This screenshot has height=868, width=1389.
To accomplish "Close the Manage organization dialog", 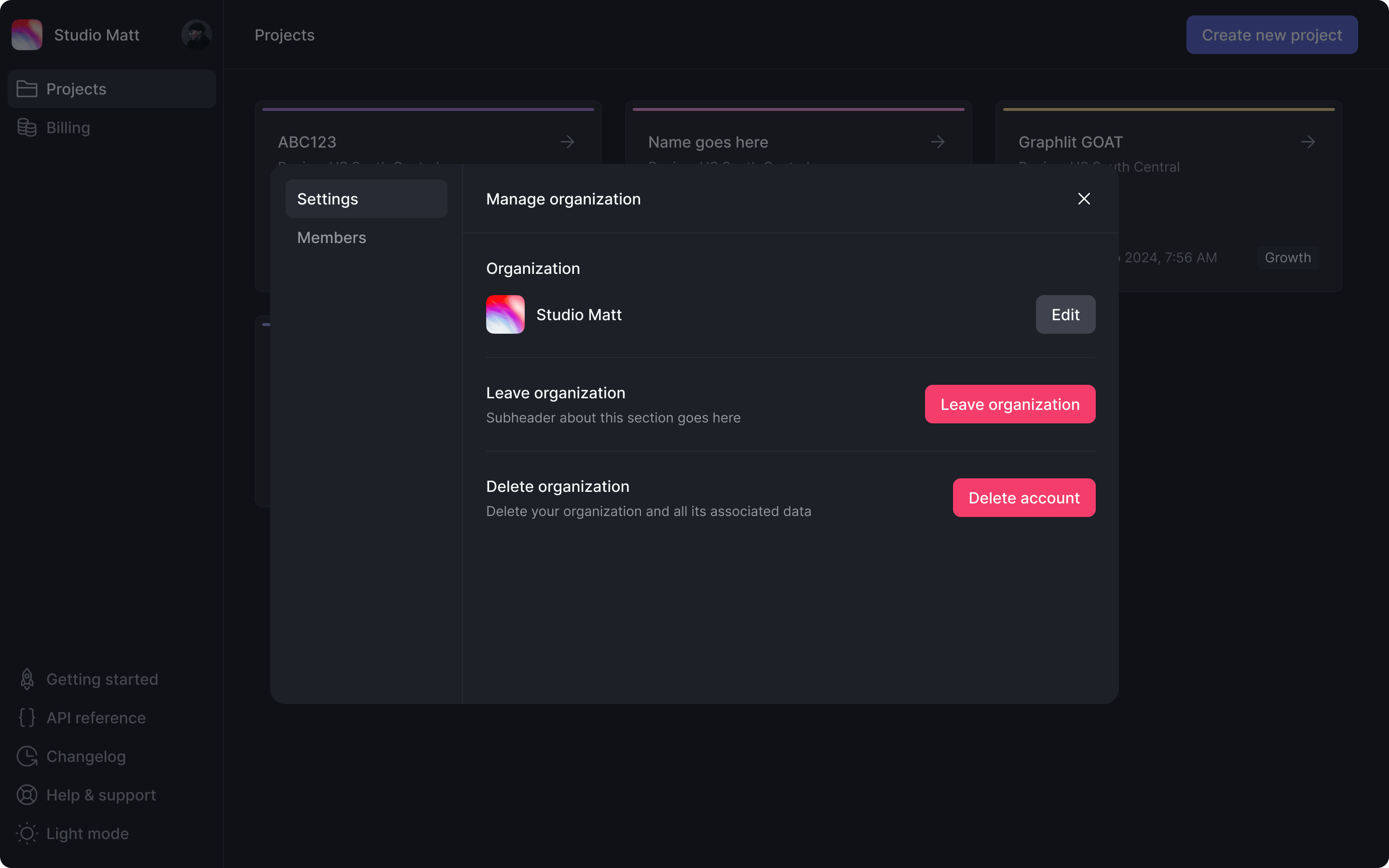I will pos(1084,199).
